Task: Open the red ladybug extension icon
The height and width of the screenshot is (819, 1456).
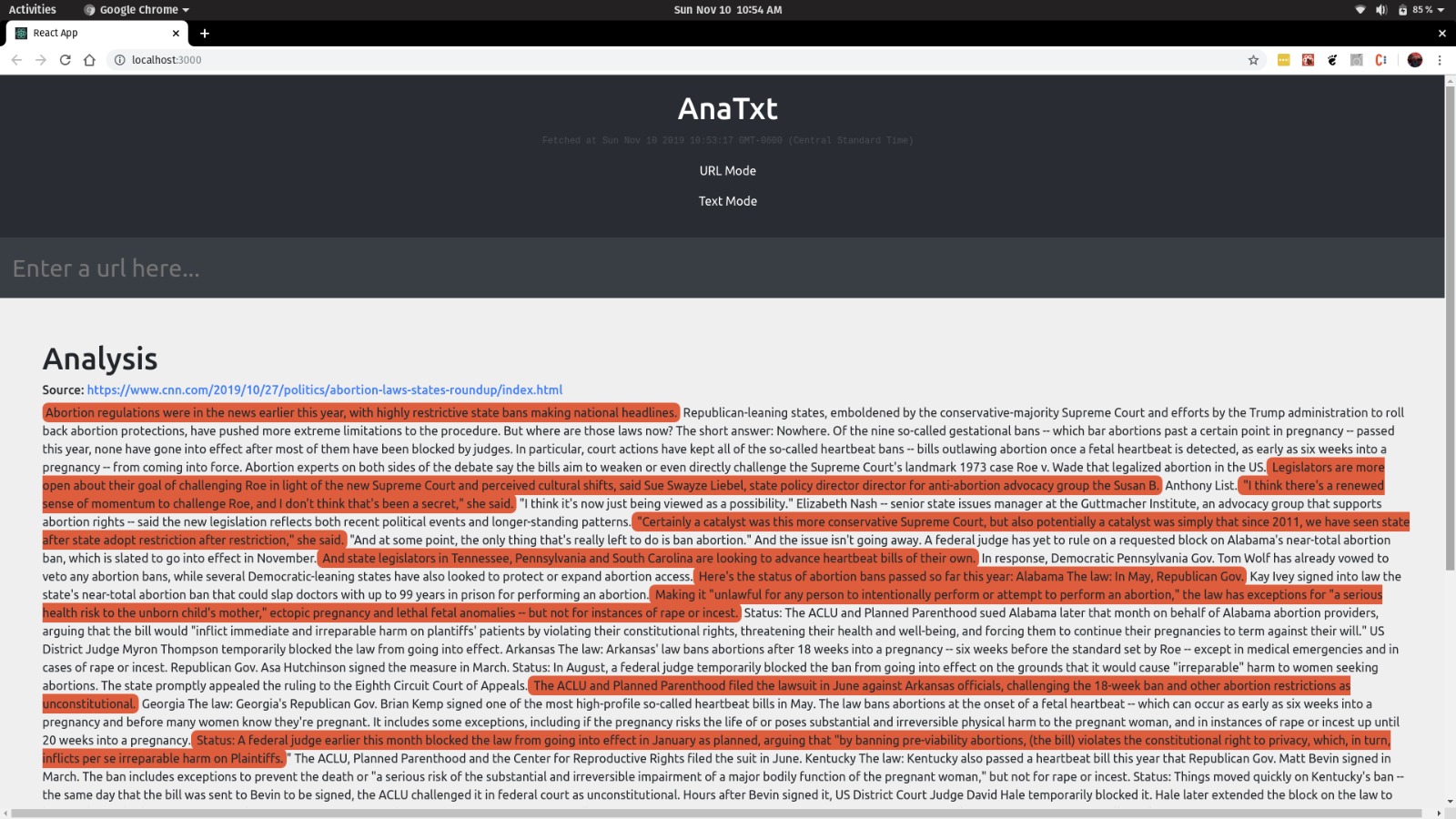Action: pos(1308,60)
